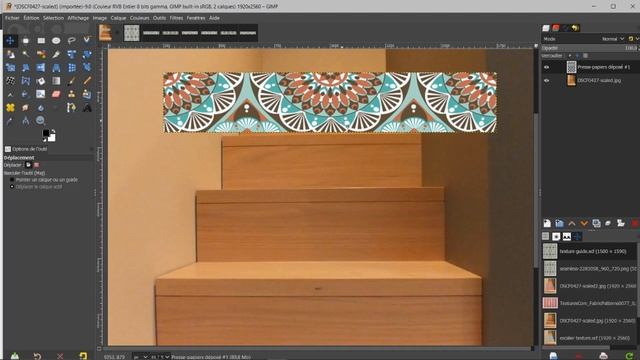Image resolution: width=640 pixels, height=360 pixels.
Task: Adjust the Opacité slider
Action: (589, 48)
